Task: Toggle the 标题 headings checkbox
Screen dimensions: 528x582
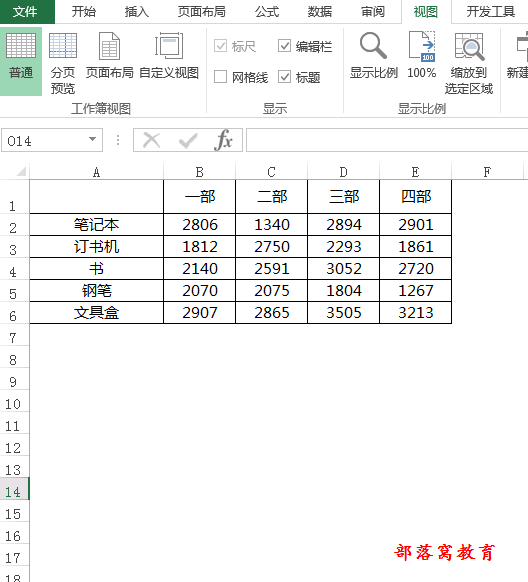Action: tap(284, 77)
